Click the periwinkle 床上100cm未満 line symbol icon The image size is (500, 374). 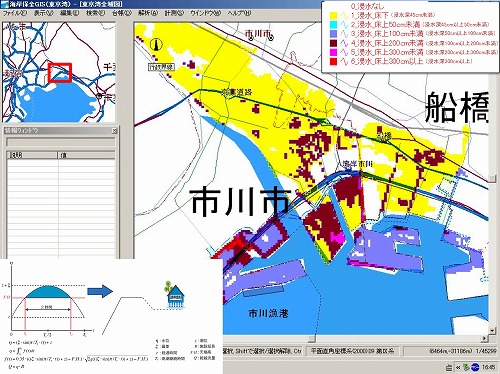(x=344, y=34)
